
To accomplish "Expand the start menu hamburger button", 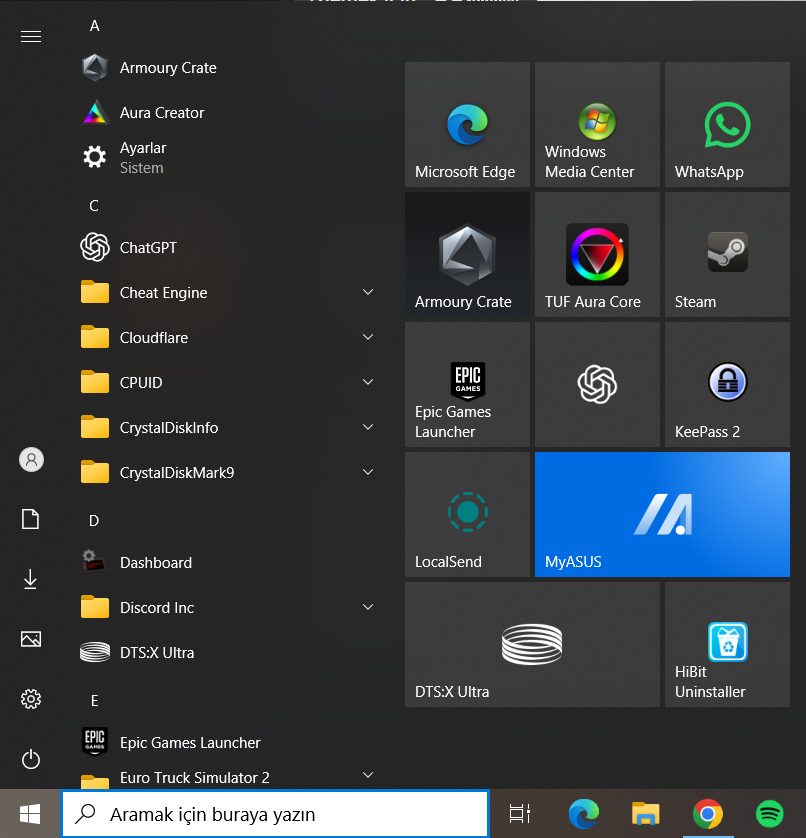I will coord(30,36).
